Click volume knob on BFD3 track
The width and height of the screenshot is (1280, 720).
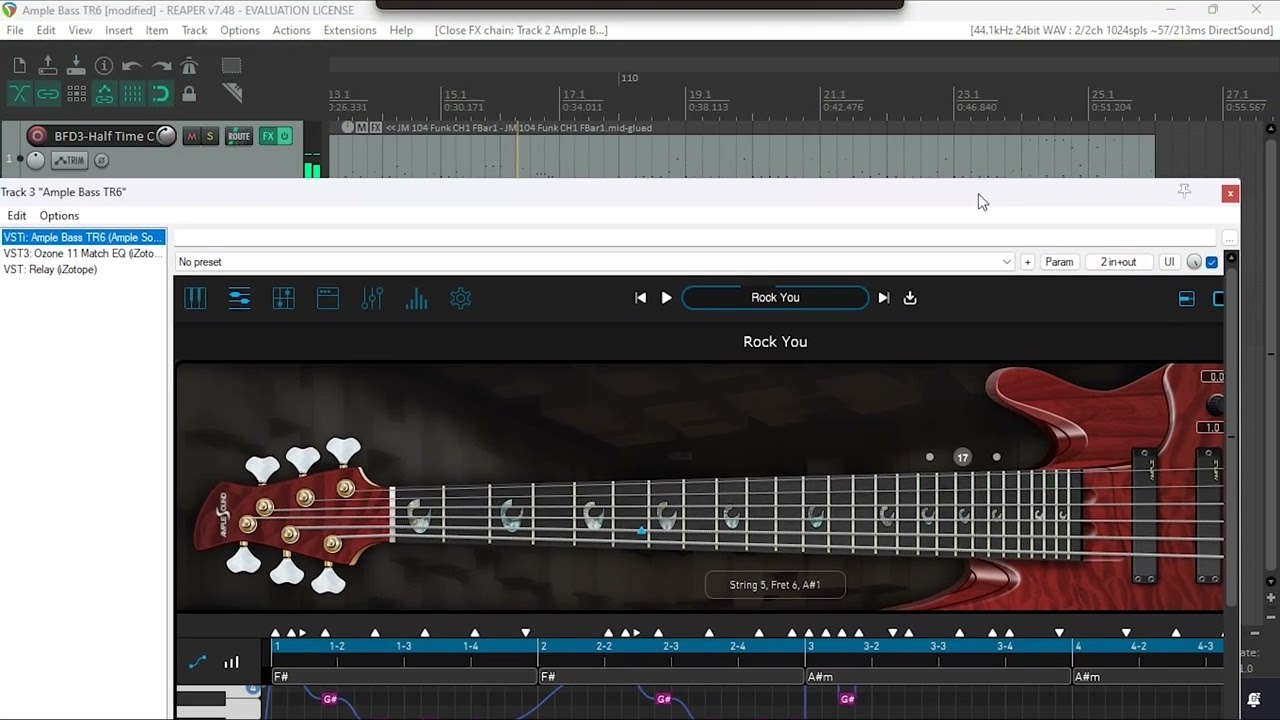pos(166,136)
